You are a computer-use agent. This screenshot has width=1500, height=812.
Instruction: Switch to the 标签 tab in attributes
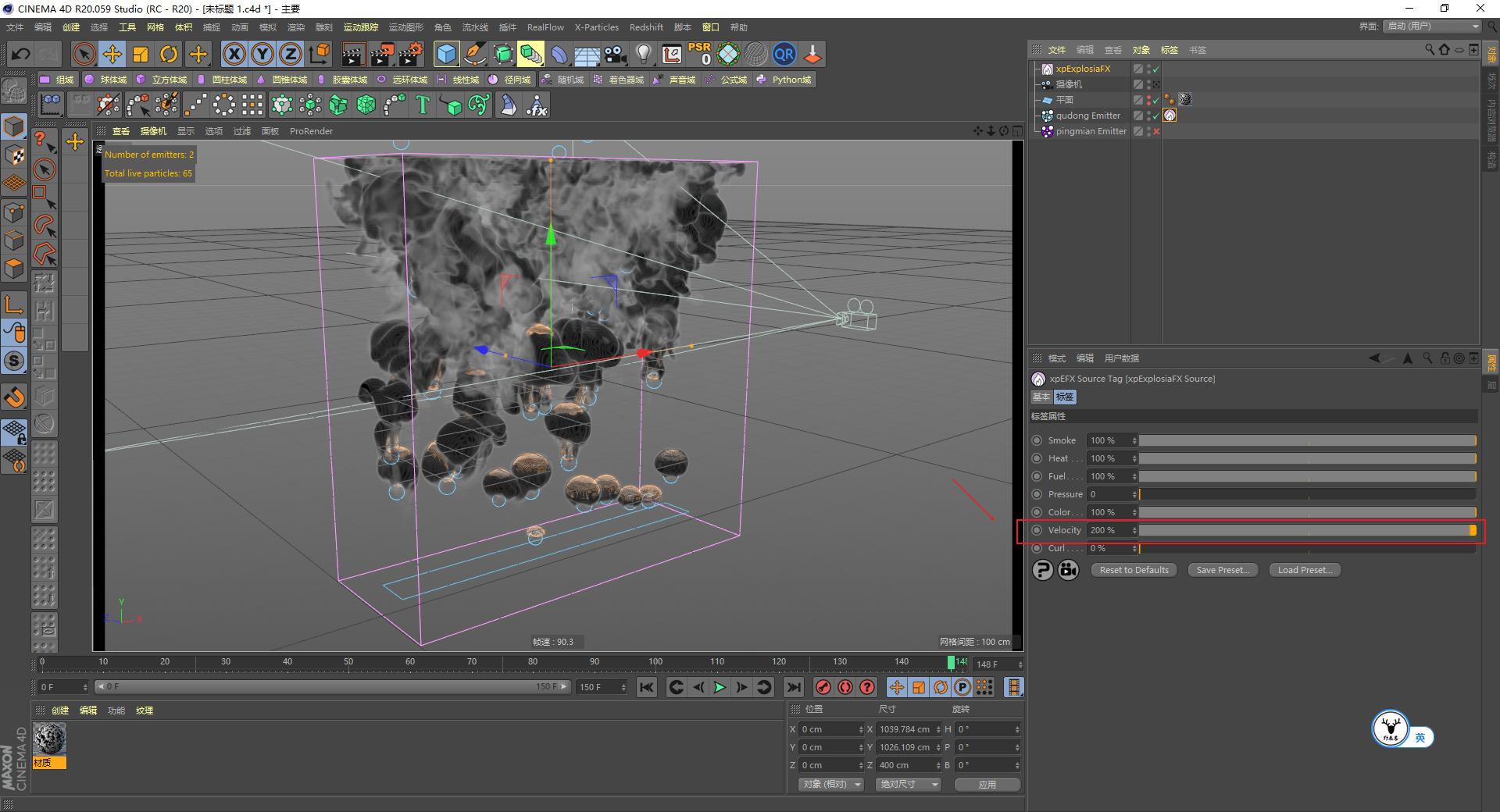click(x=1064, y=397)
